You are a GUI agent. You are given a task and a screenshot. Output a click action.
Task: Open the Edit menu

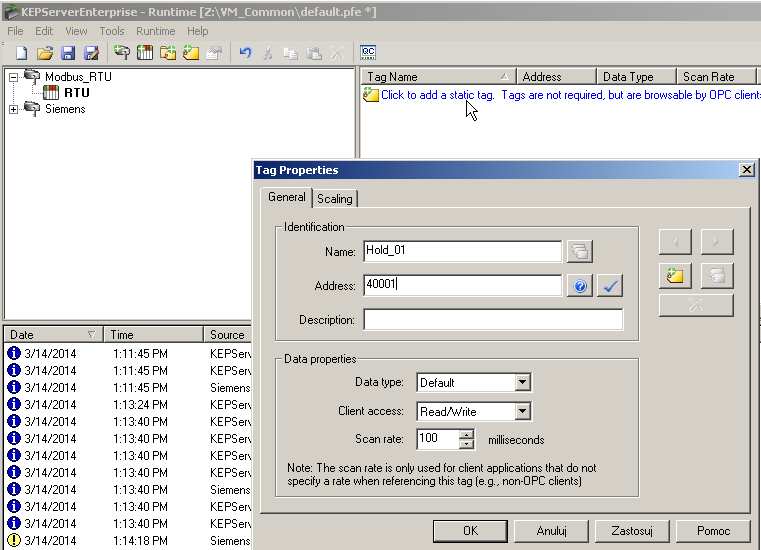[x=44, y=31]
